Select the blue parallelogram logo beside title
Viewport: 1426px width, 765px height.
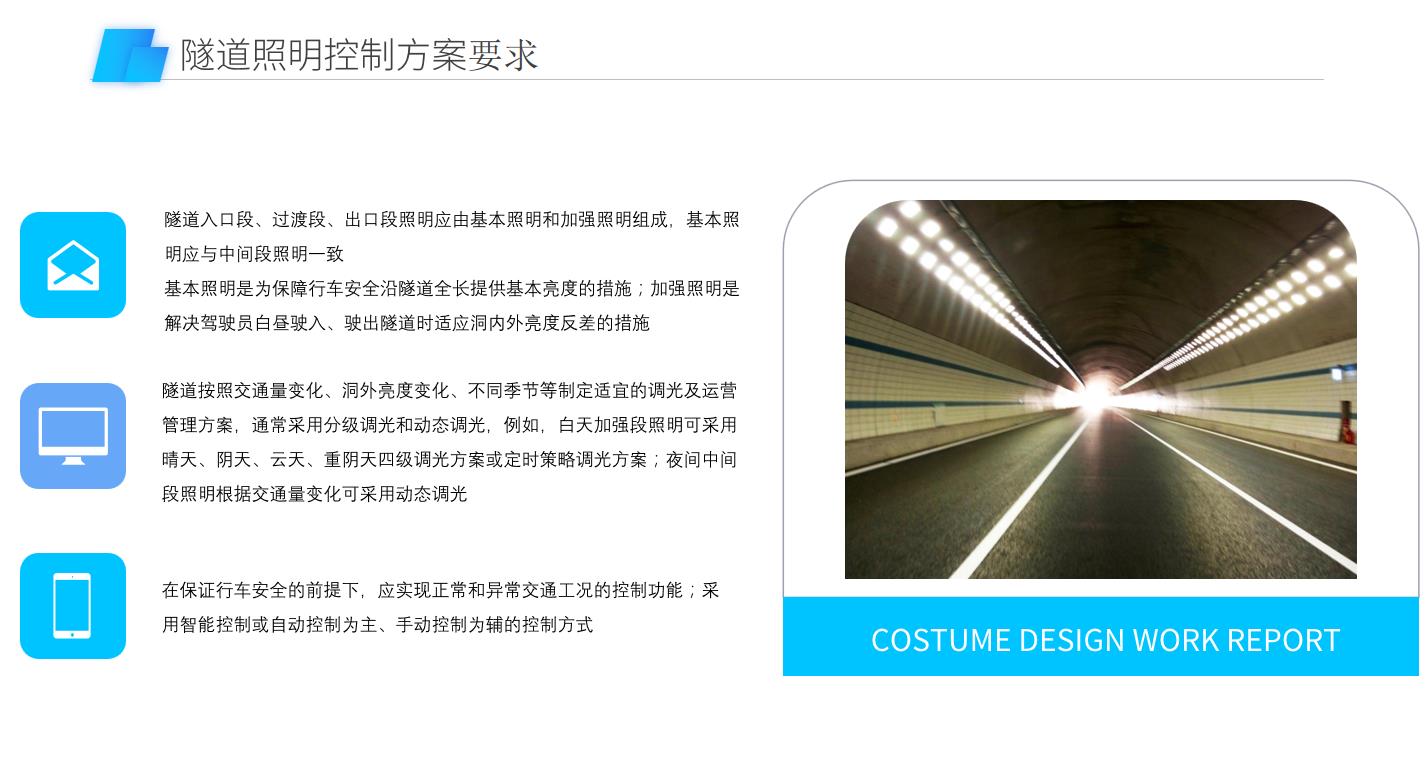point(131,55)
